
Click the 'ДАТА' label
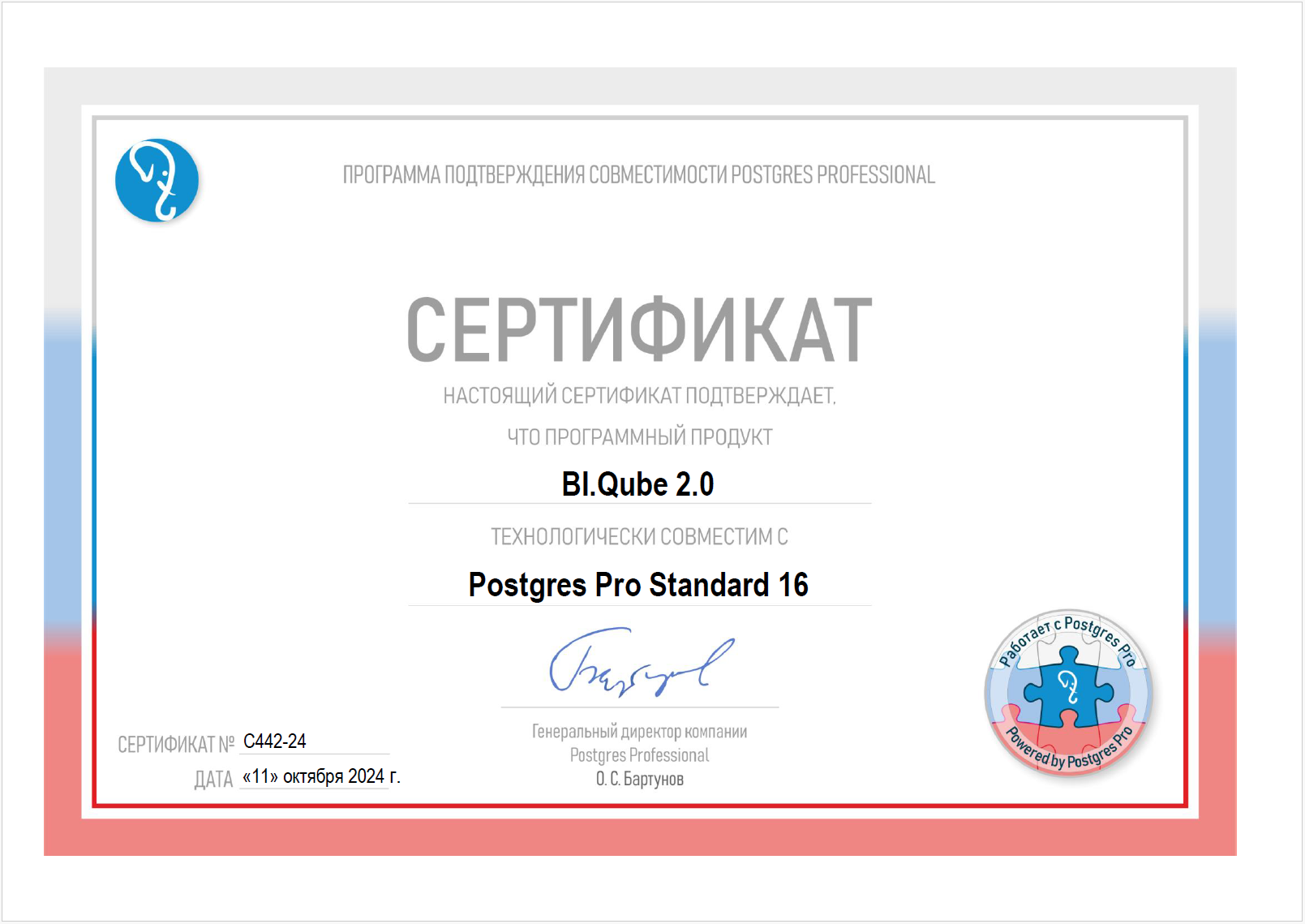click(x=213, y=780)
